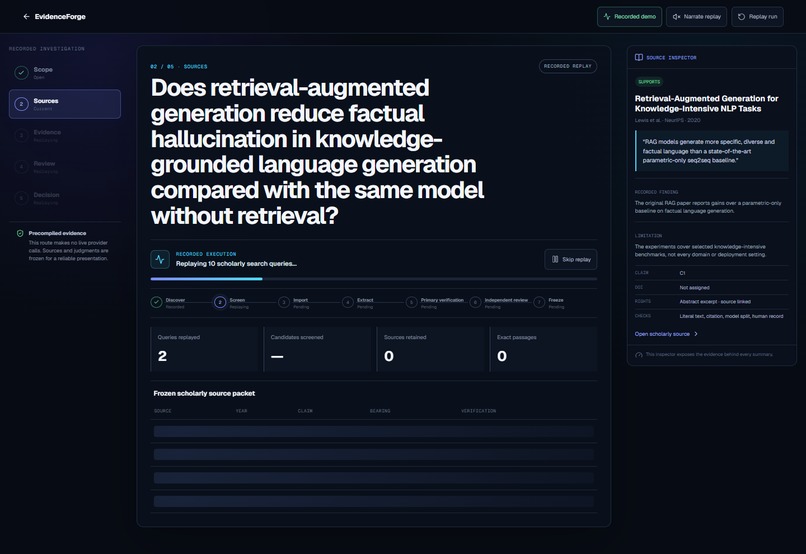806x554 pixels.
Task: Click the 'Not assigned' DOI value
Action: [694, 288]
